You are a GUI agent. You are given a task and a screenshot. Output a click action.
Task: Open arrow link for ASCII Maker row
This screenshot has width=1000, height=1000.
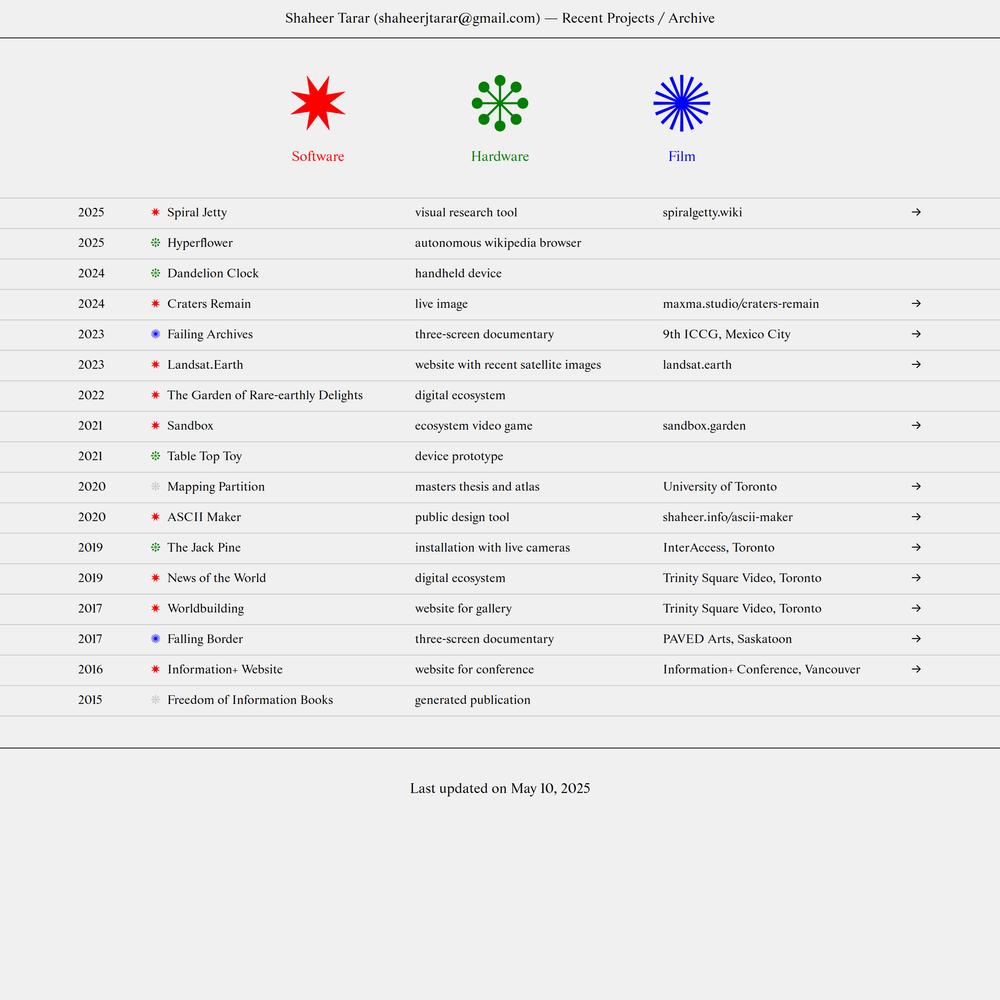(x=916, y=517)
